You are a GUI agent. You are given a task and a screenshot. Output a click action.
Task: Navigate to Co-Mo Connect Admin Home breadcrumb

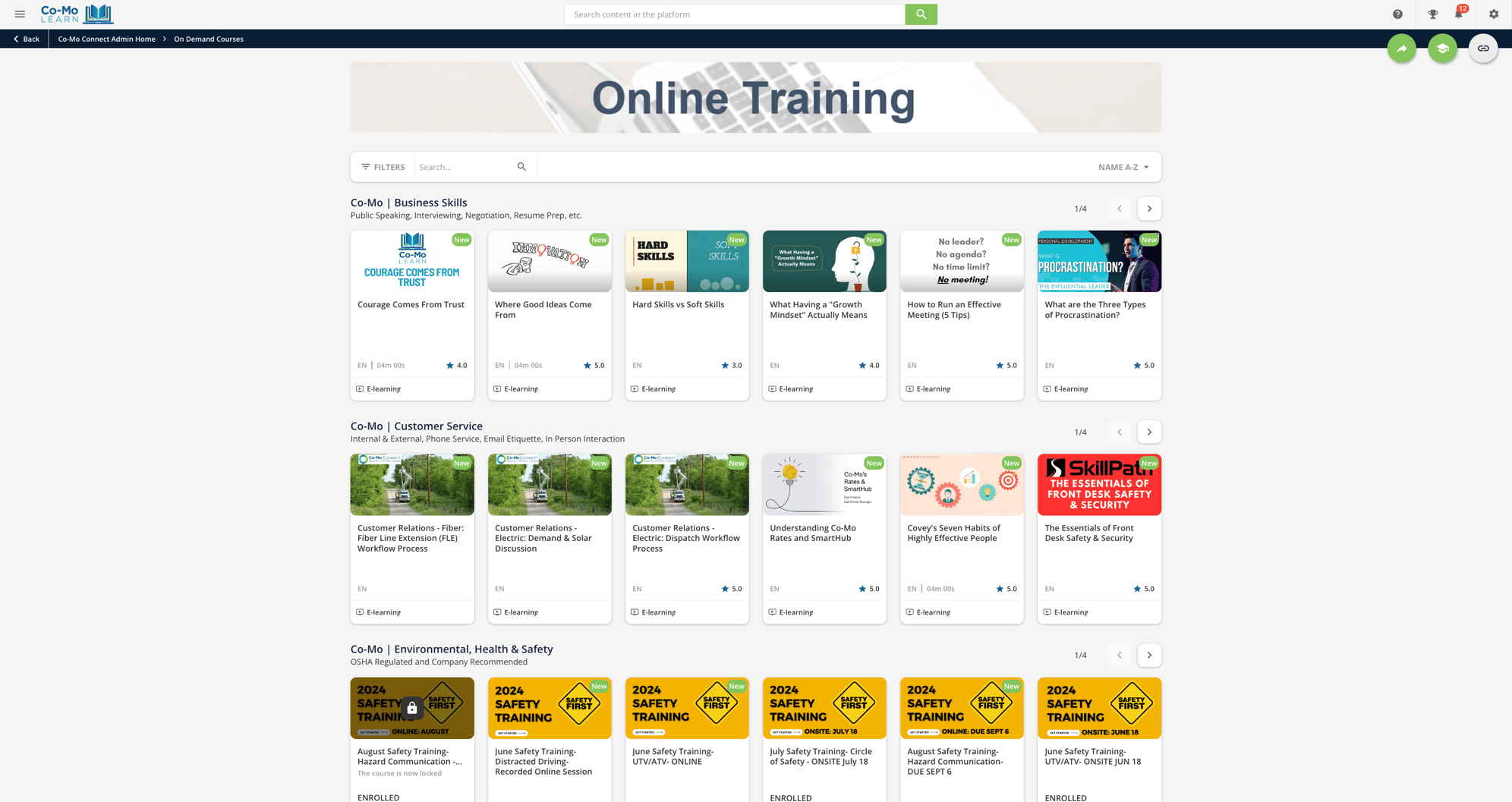[x=106, y=39]
